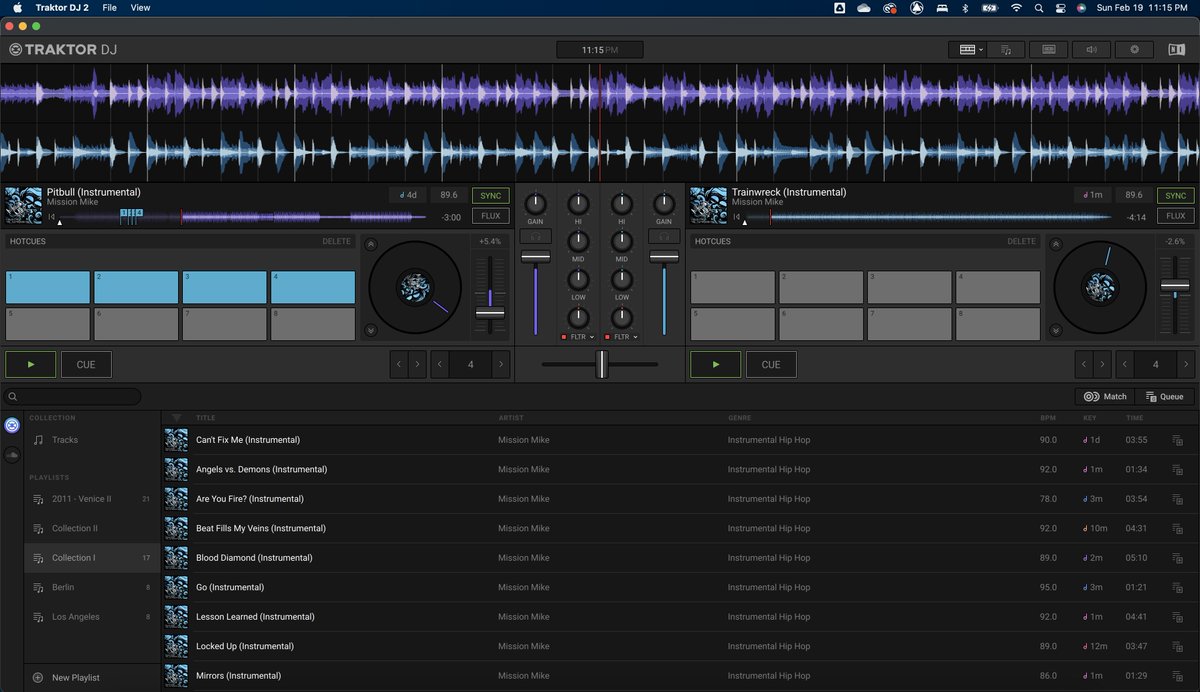Expand right deck panel up chevron
This screenshot has height=692, width=1200.
pos(1056,244)
